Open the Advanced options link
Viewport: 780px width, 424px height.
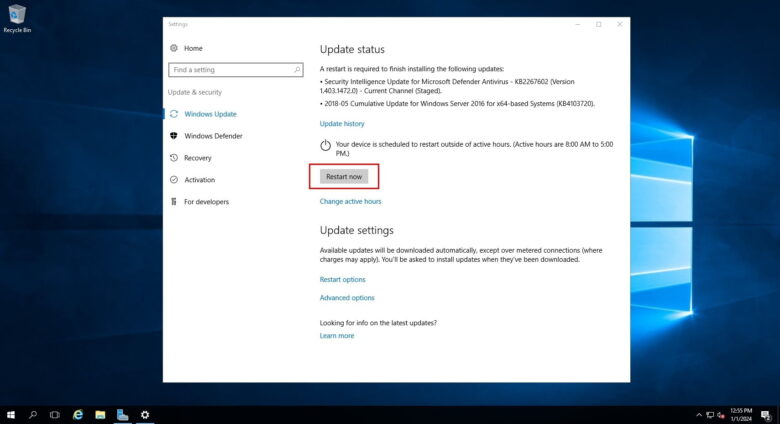[x=347, y=298]
